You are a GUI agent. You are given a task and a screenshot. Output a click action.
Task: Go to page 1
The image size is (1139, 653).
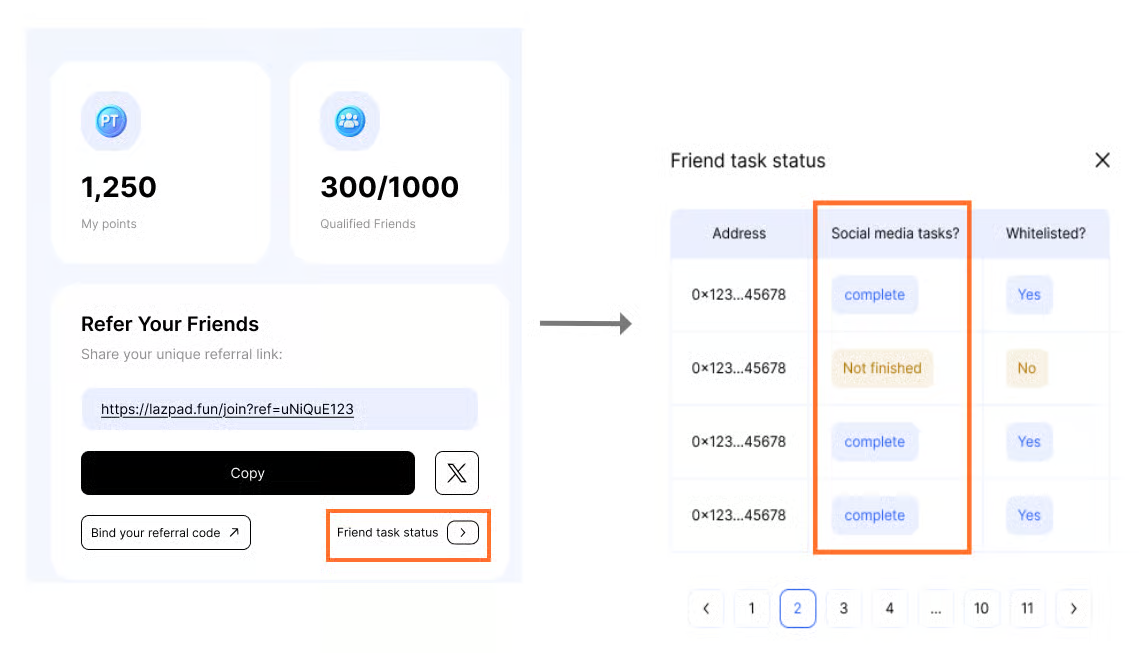752,608
